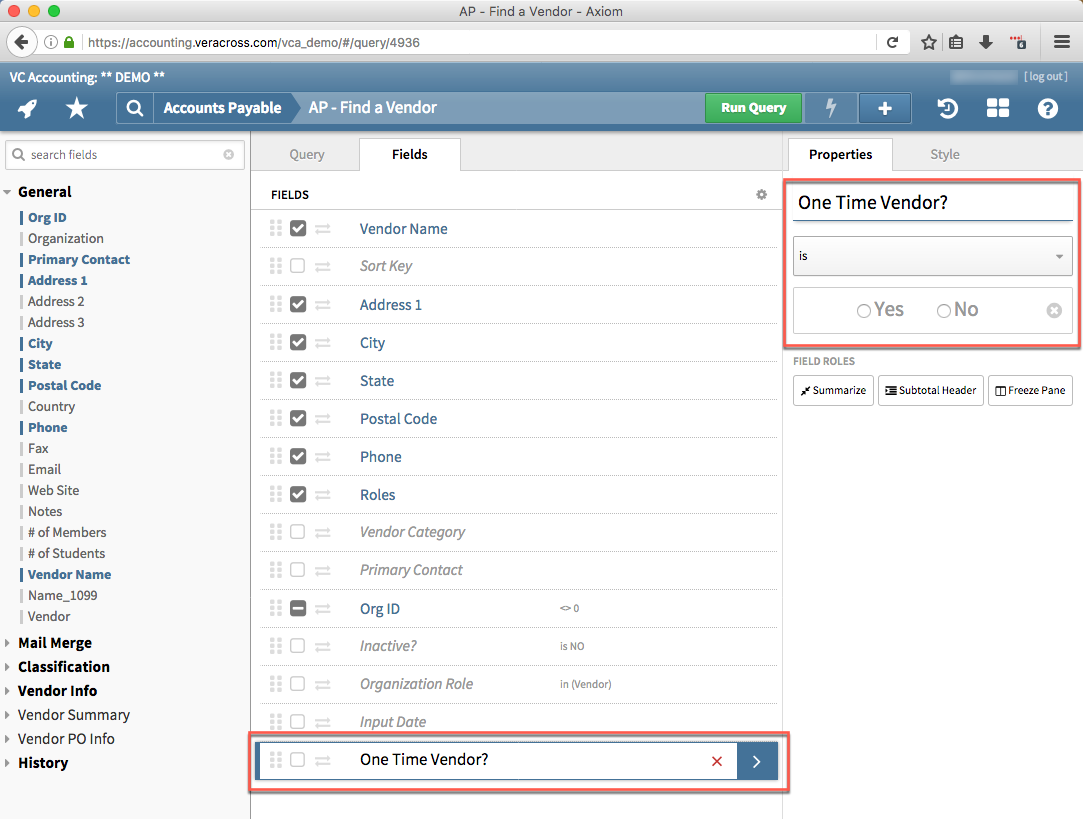Remove One Time Vendor field using red X

coord(717,761)
